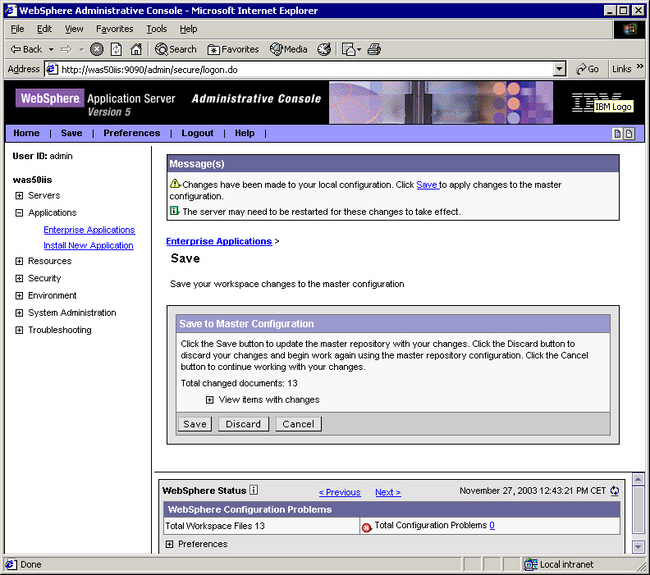Open the File menu
This screenshot has width=650, height=575.
pyautogui.click(x=17, y=29)
